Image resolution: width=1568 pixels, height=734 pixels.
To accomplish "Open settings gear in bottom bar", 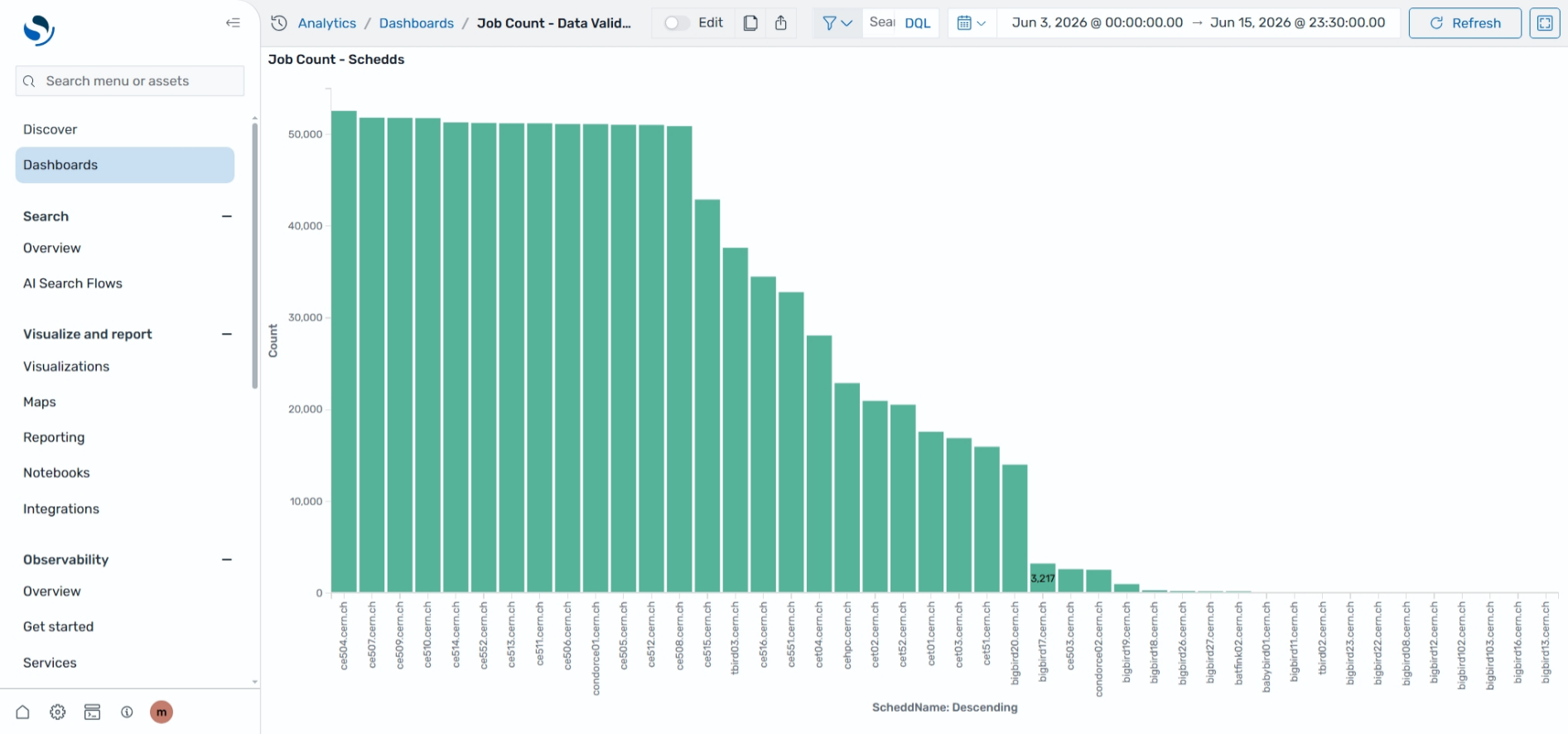I will 57,712.
